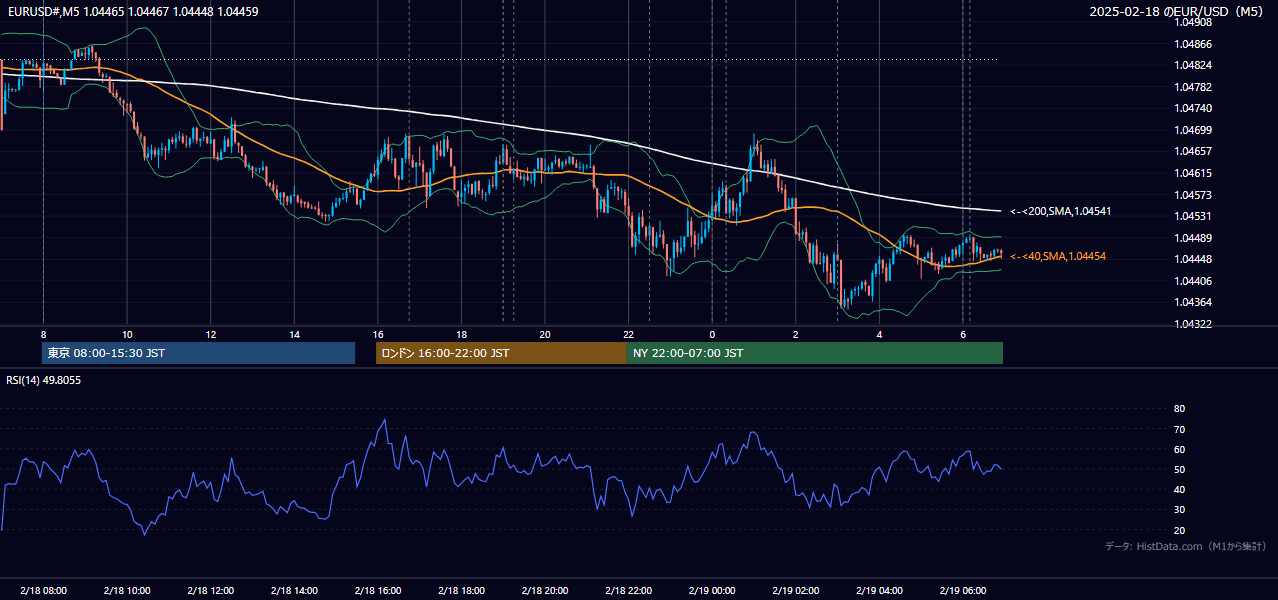Click the '2/18 14:00' date label
The height and width of the screenshot is (600, 1278).
click(x=294, y=591)
